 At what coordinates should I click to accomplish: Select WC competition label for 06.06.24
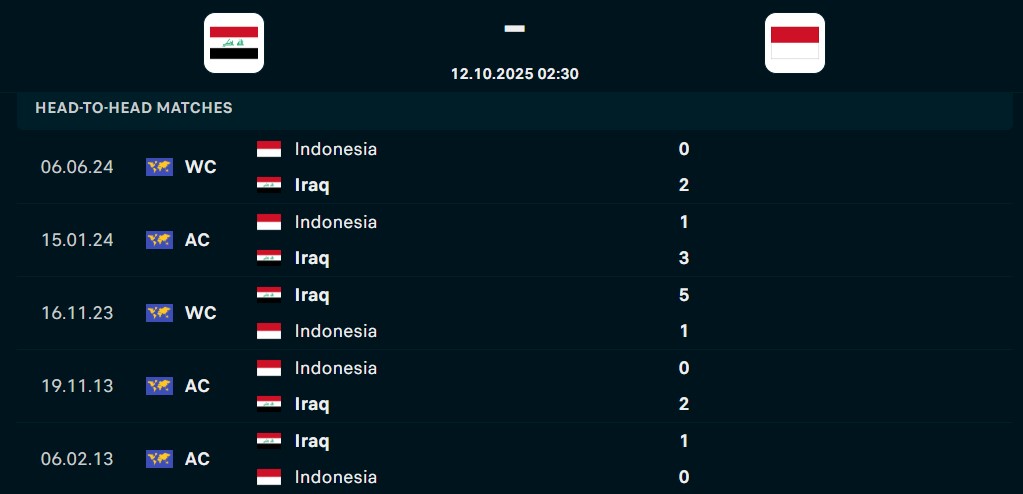(200, 167)
